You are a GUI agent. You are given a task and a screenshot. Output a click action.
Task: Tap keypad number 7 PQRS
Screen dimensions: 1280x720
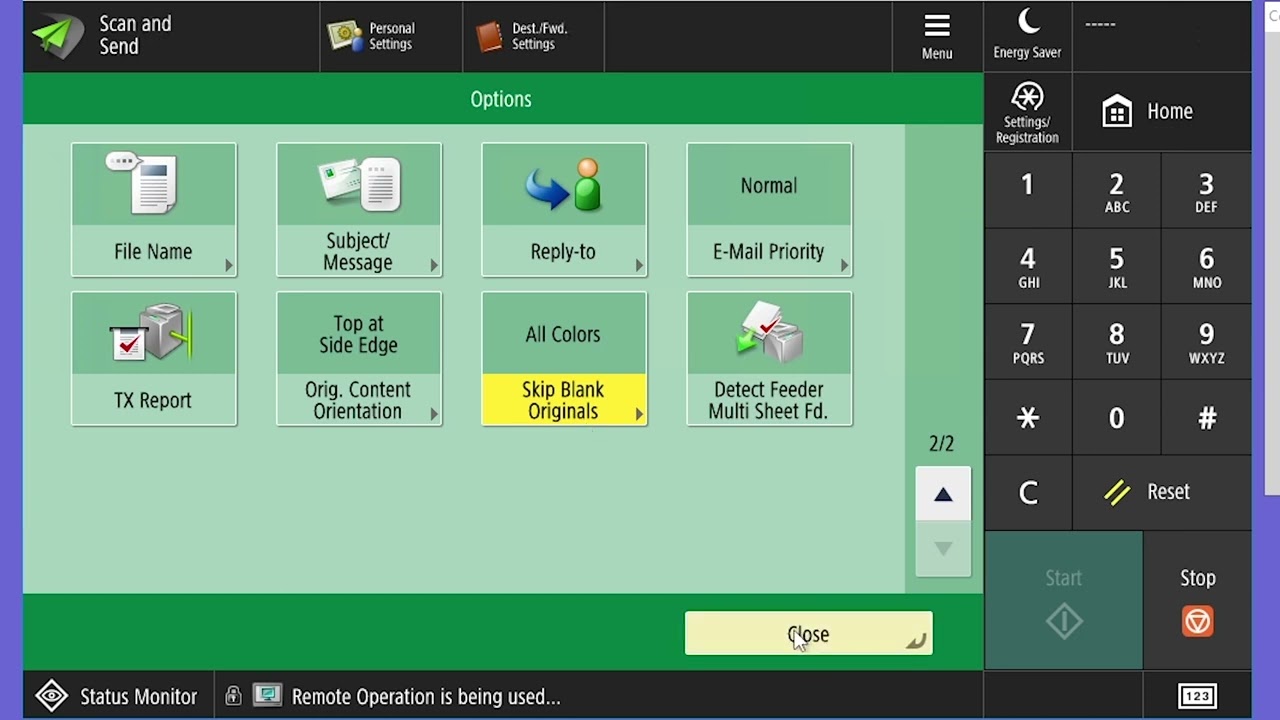1027,342
